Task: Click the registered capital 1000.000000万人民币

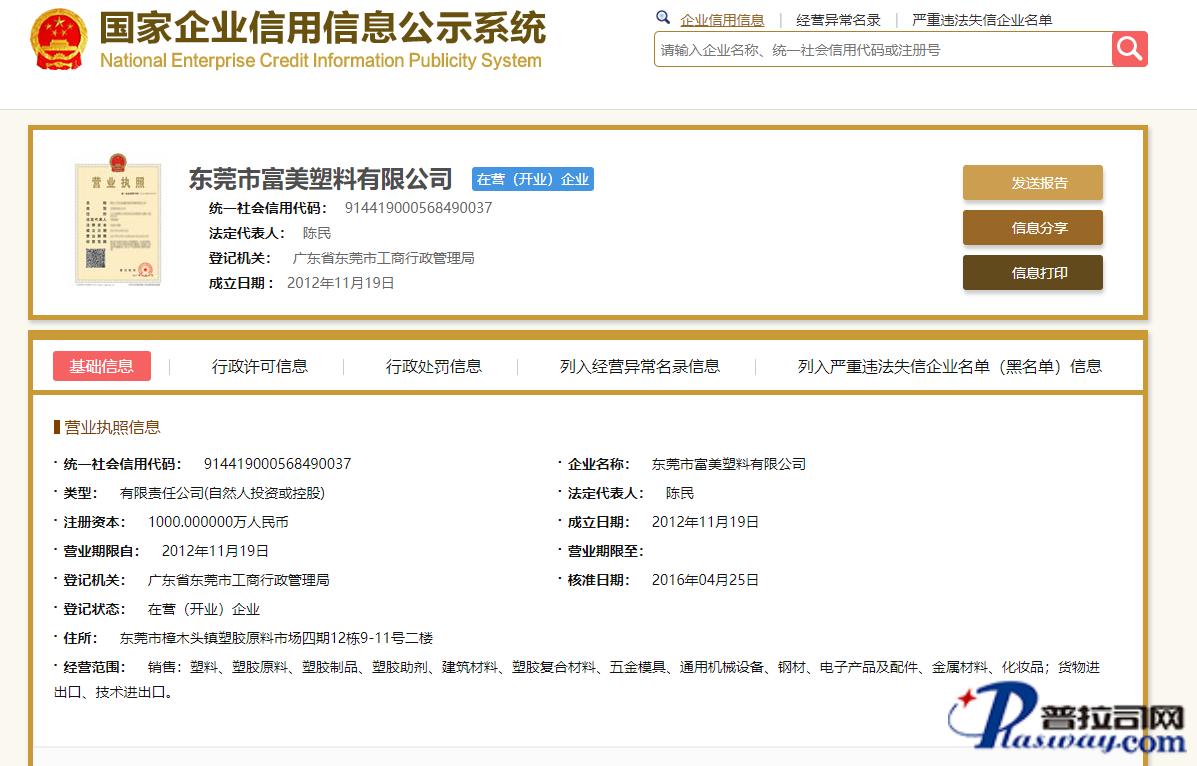Action: (218, 522)
